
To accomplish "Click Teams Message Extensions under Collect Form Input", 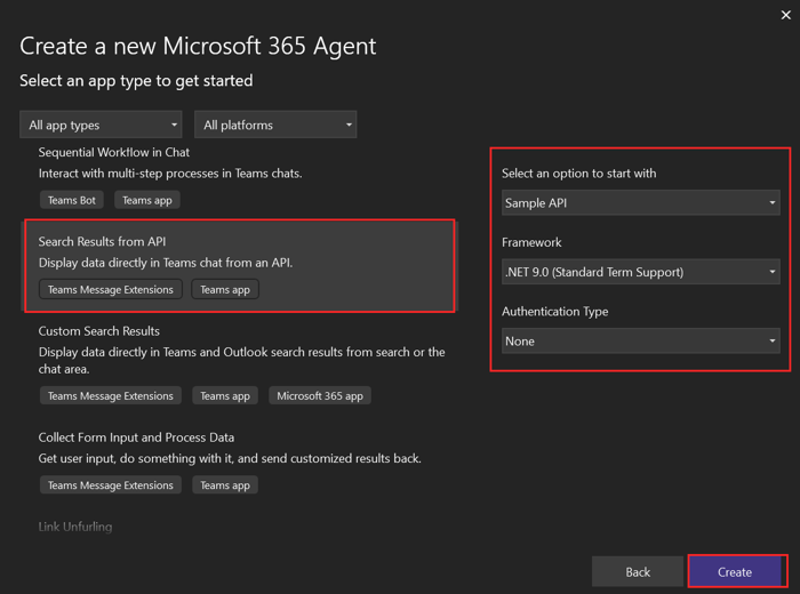I will [x=110, y=485].
